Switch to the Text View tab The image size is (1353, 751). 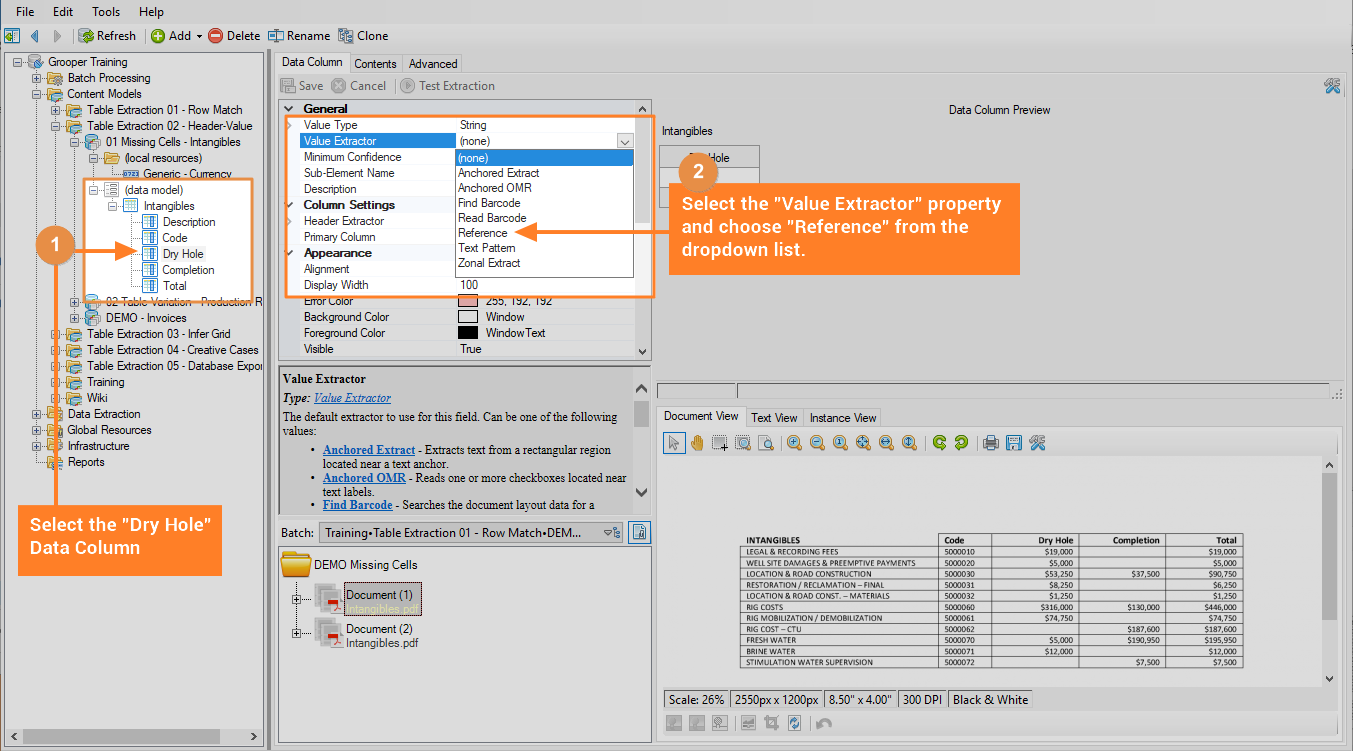[774, 418]
